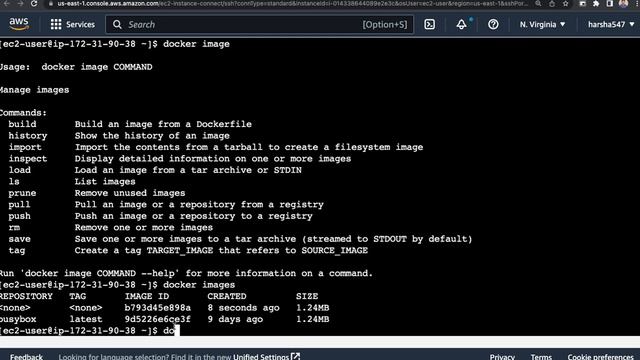The height and width of the screenshot is (360, 640).
Task: Click '8 seconds ago' created value
Action: (x=243, y=308)
